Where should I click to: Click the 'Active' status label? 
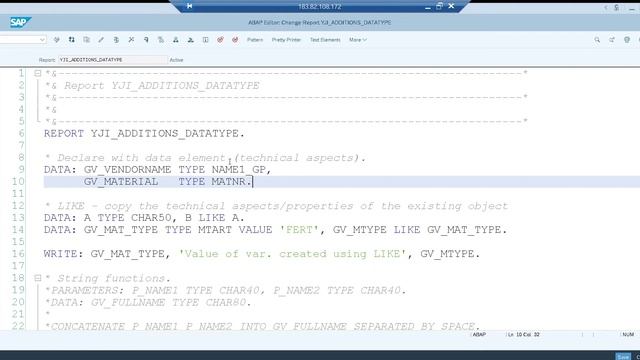click(176, 60)
